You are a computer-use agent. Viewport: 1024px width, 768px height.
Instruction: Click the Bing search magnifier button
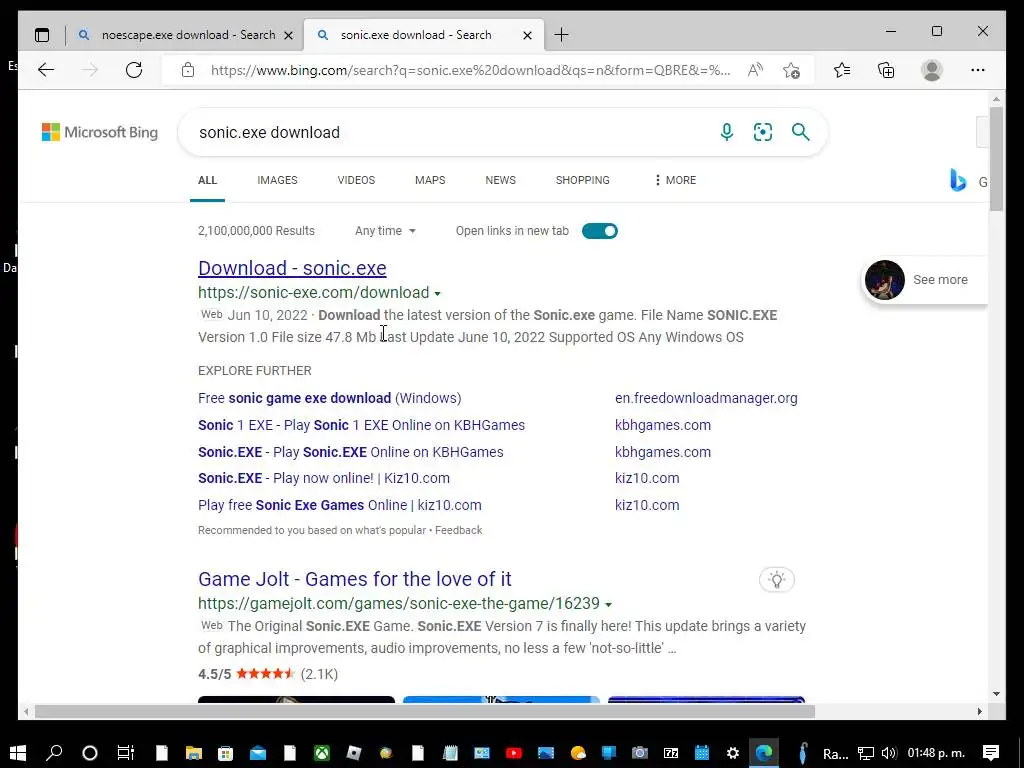click(801, 132)
